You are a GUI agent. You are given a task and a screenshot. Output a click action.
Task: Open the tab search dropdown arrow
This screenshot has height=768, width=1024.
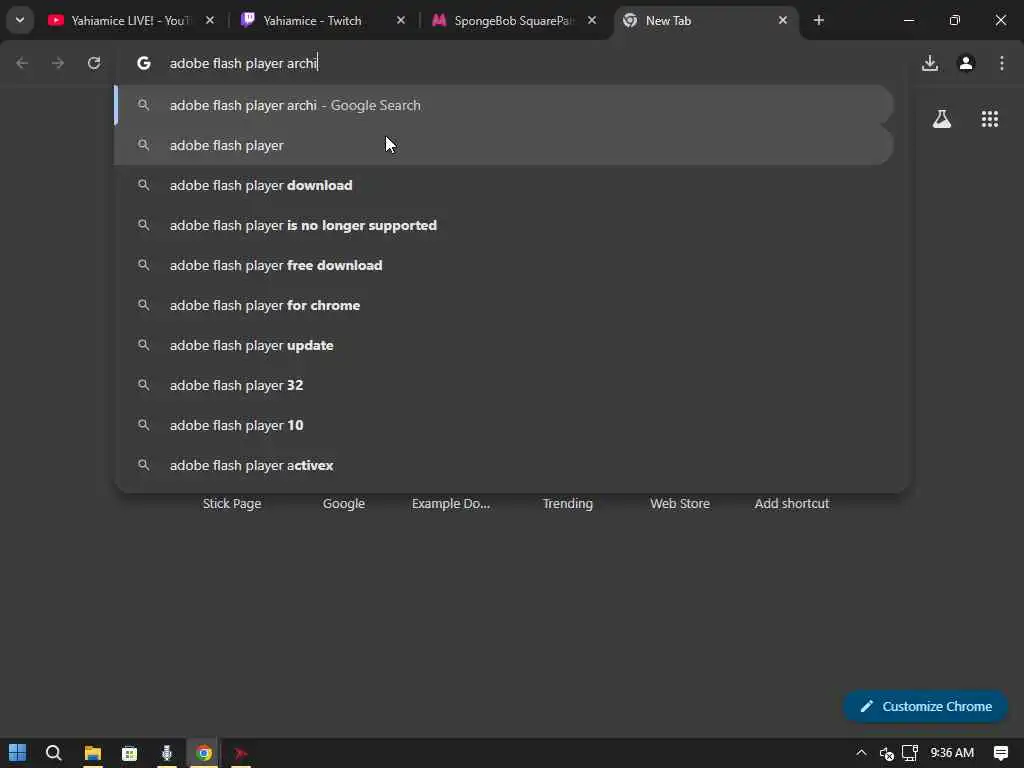(20, 20)
